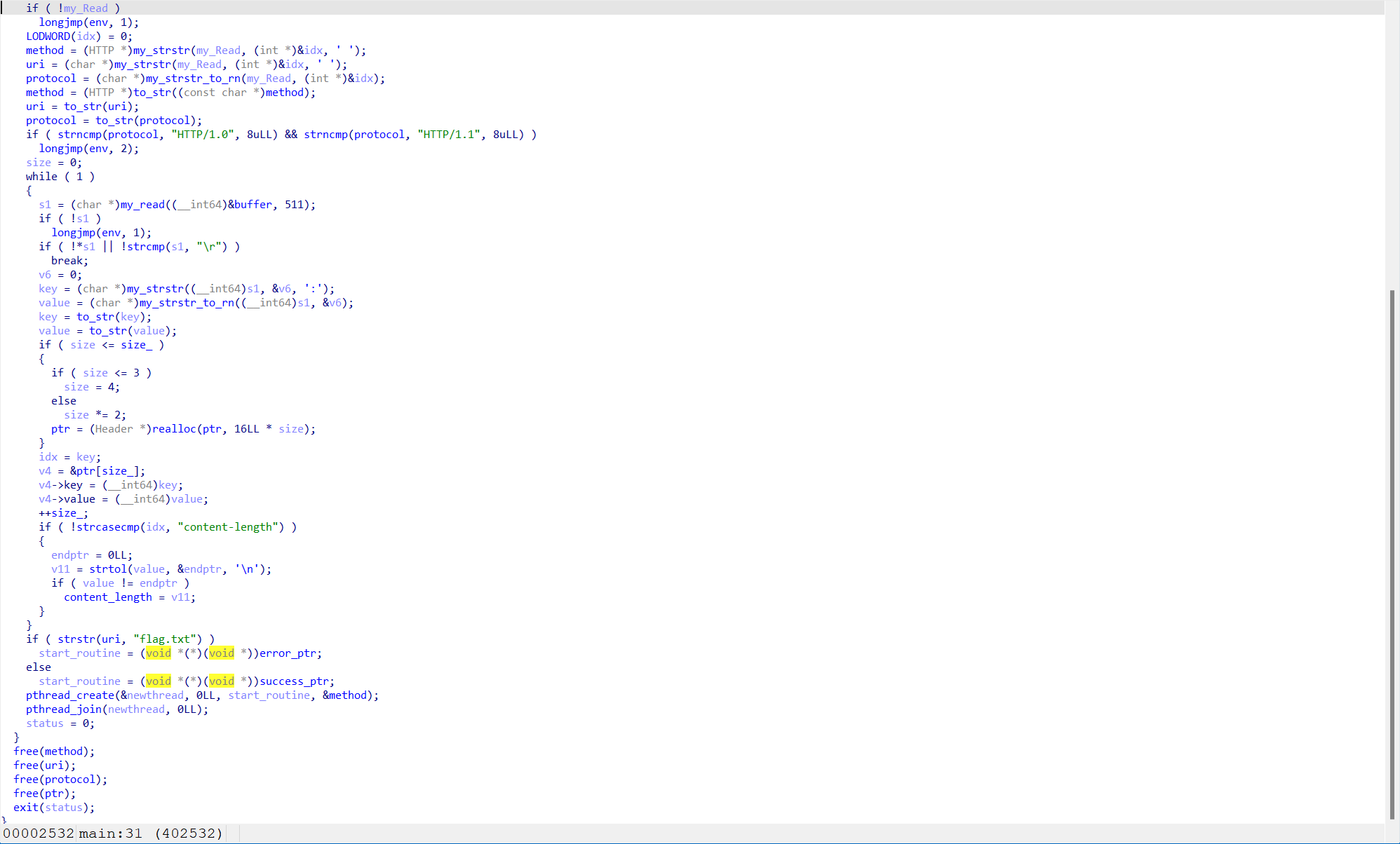1400x844 pixels.
Task: Click the (402532) status bar entry
Action: click(x=189, y=833)
